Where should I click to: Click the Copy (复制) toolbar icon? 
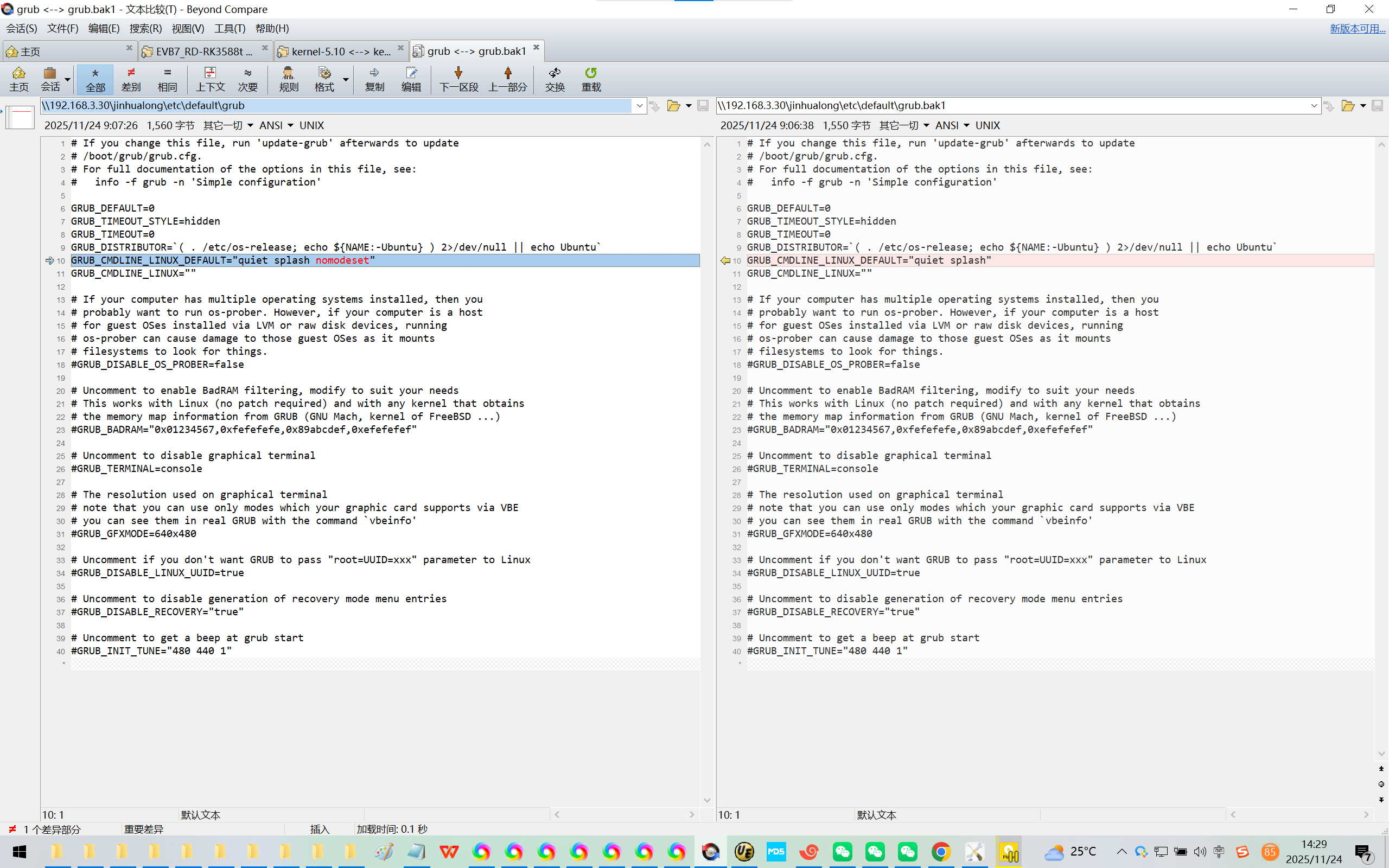pyautogui.click(x=374, y=79)
